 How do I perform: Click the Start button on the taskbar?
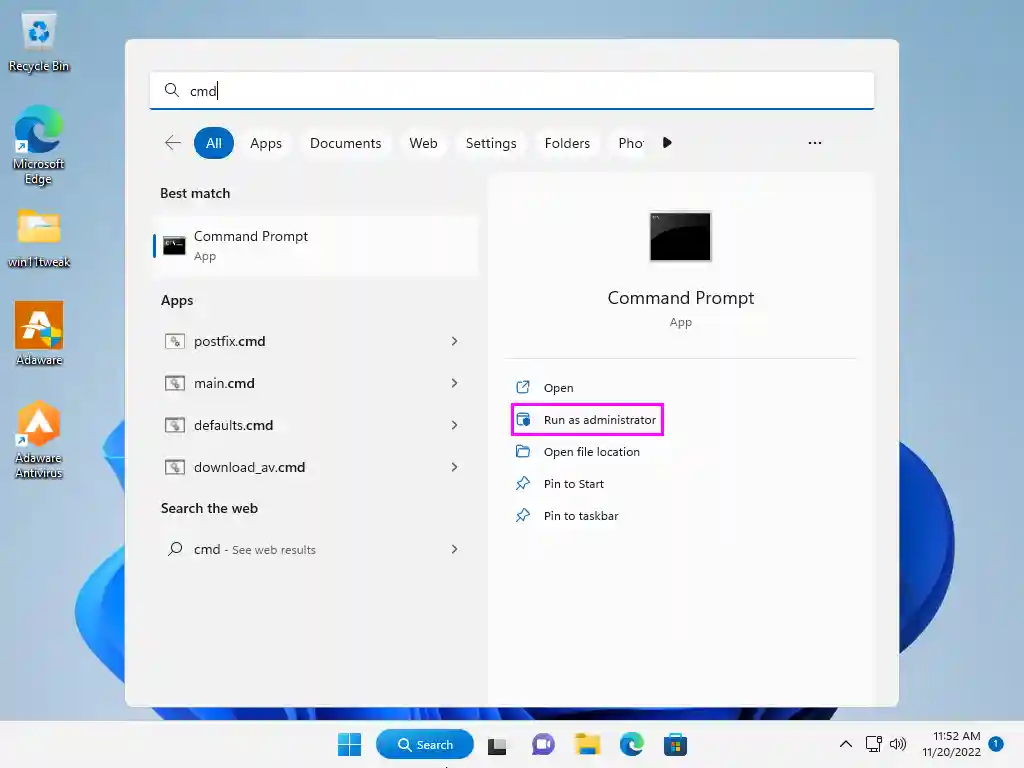click(x=349, y=744)
